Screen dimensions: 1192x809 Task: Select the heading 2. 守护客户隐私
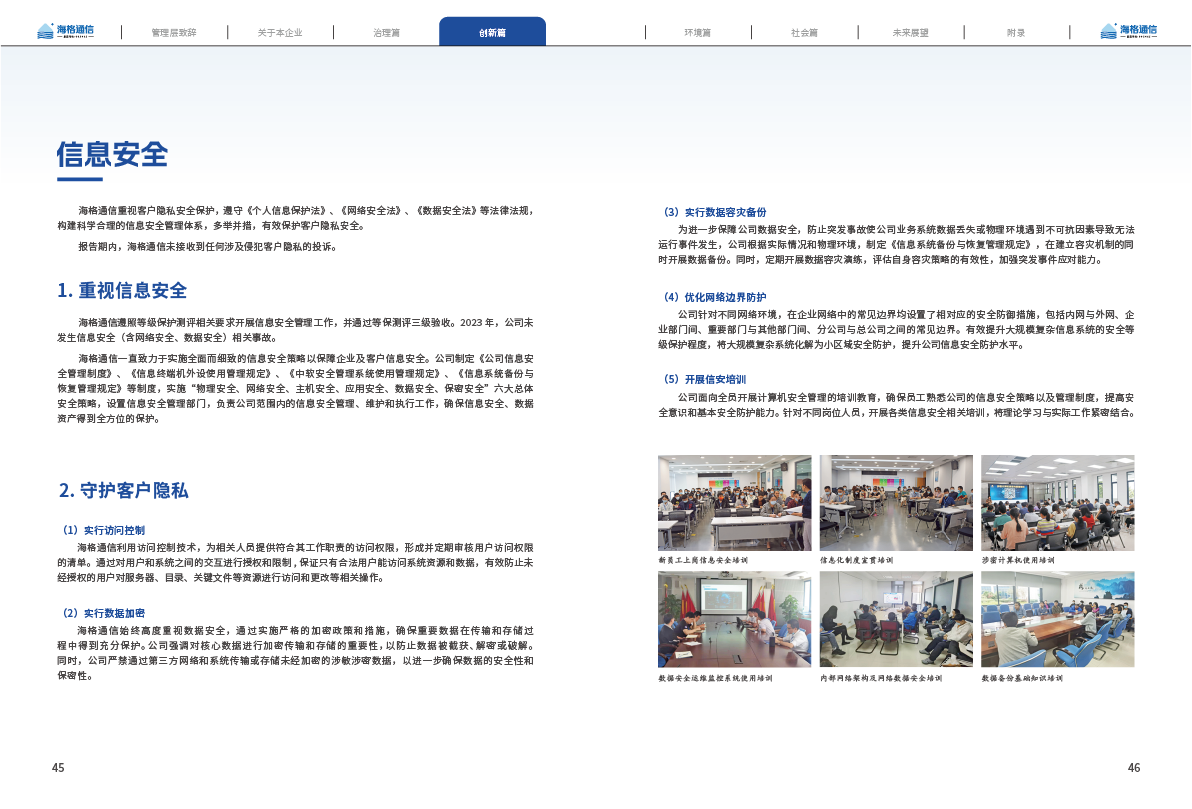point(123,490)
